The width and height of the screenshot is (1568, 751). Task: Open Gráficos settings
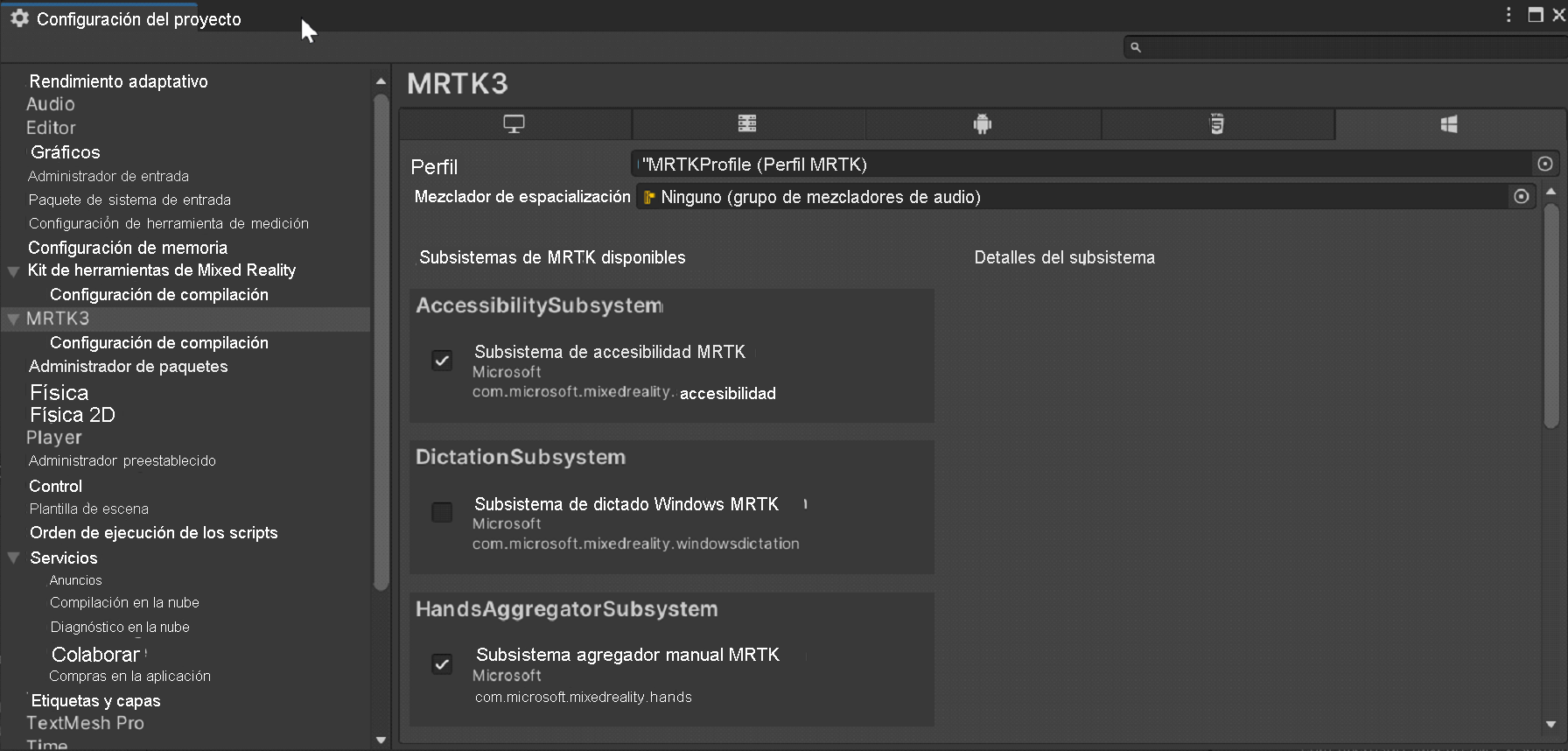(x=65, y=152)
